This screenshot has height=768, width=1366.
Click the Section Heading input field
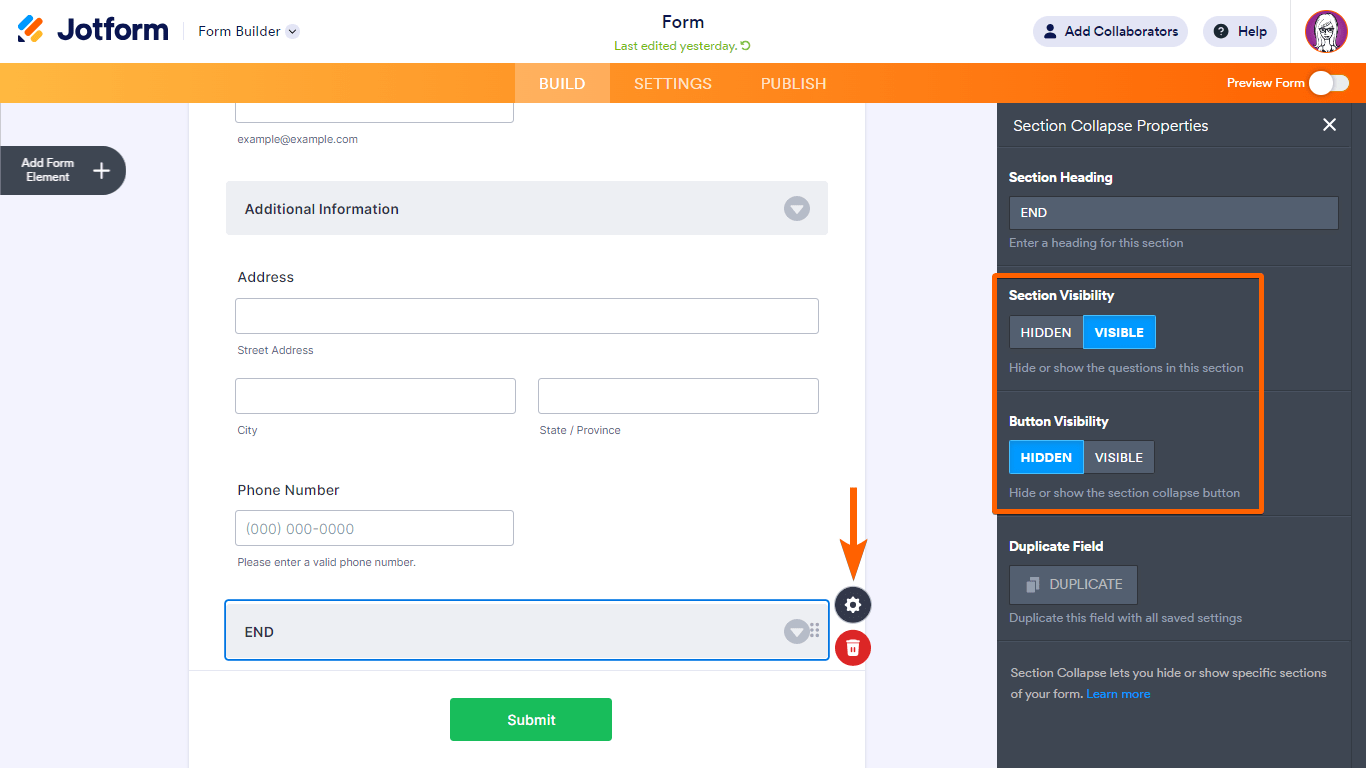point(1173,213)
